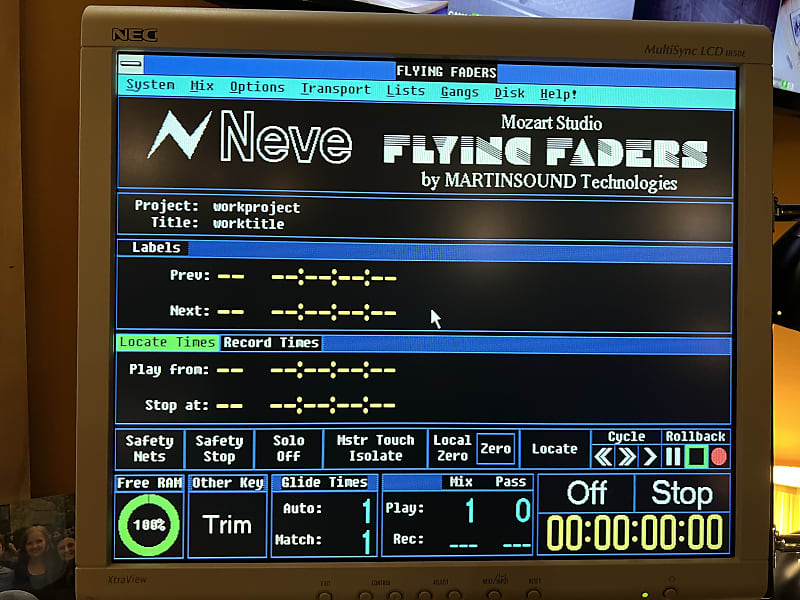Screen dimensions: 800x600
Task: Click the 00:00:00:00 timecode display
Action: point(633,531)
